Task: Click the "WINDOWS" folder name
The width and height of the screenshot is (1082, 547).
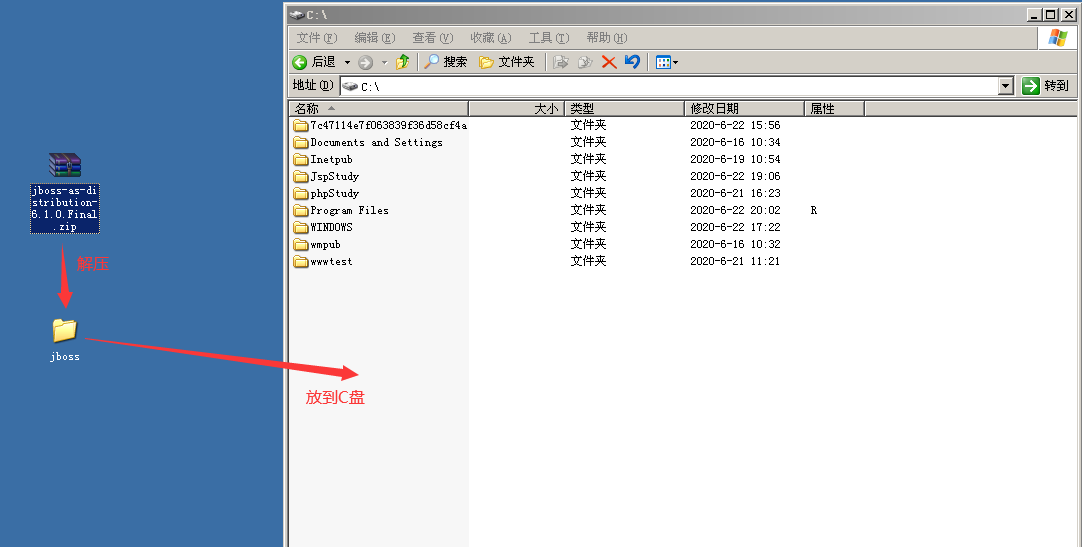Action: point(331,227)
